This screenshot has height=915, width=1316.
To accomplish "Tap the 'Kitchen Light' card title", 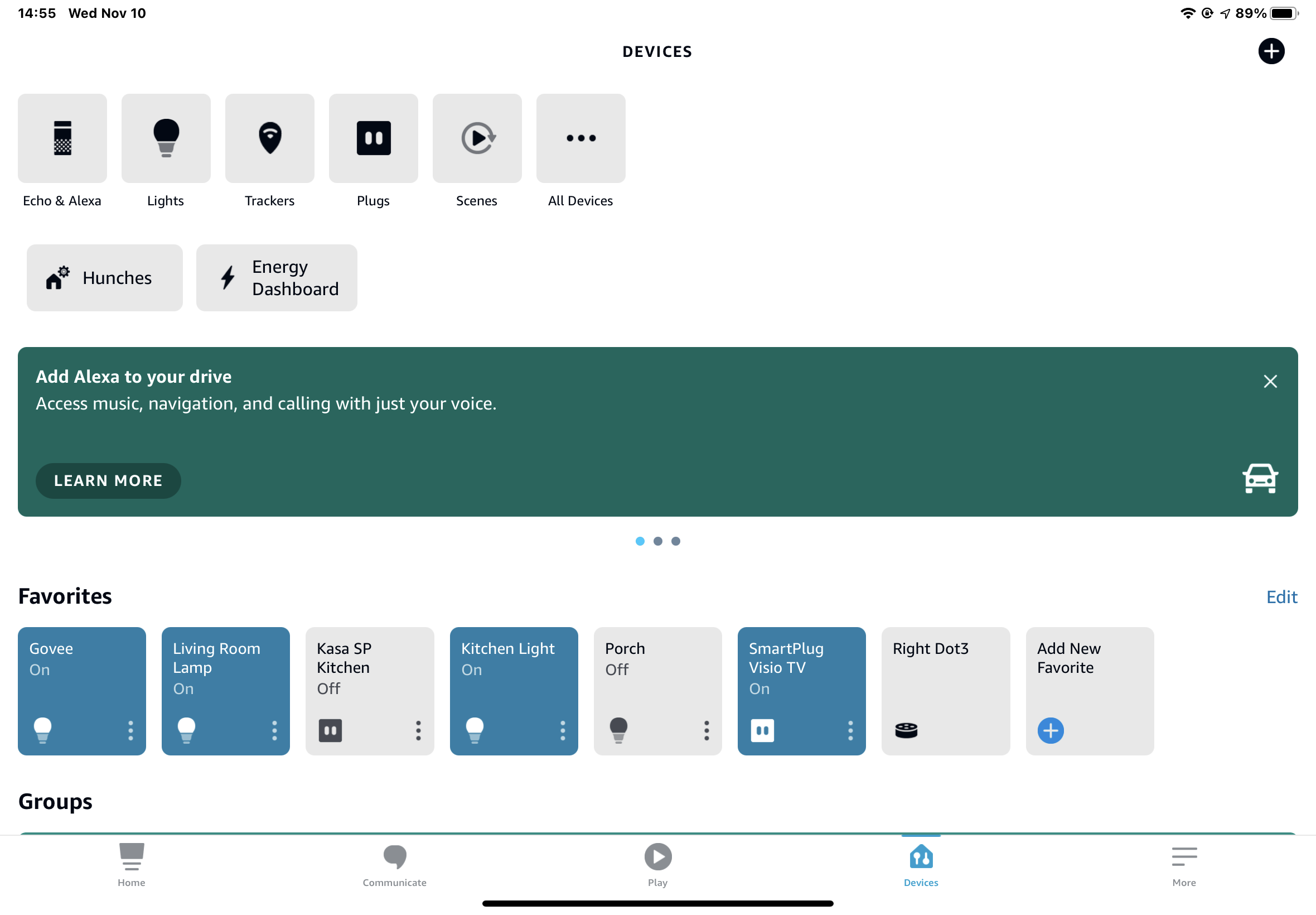I will click(507, 648).
